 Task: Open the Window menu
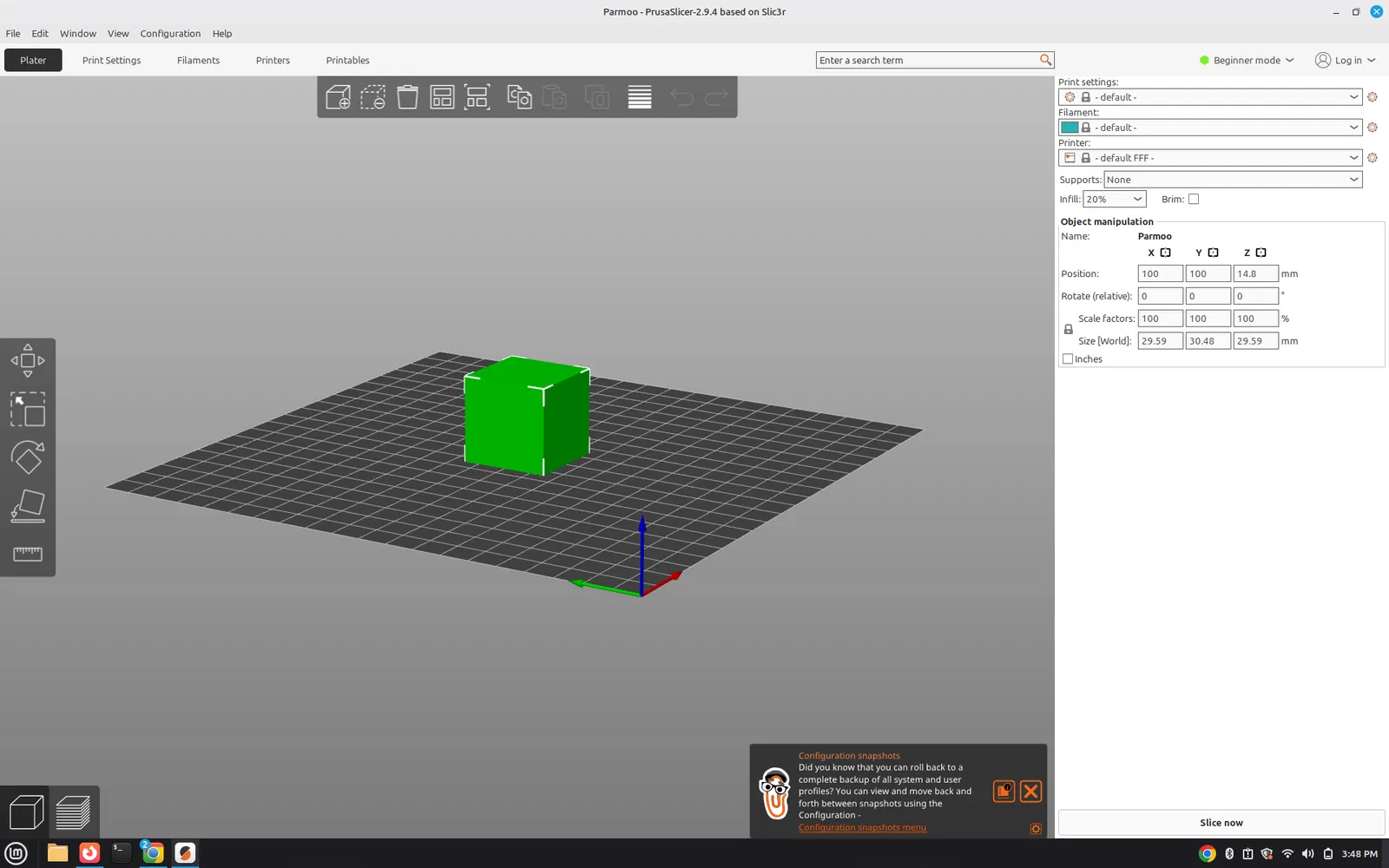coord(78,33)
